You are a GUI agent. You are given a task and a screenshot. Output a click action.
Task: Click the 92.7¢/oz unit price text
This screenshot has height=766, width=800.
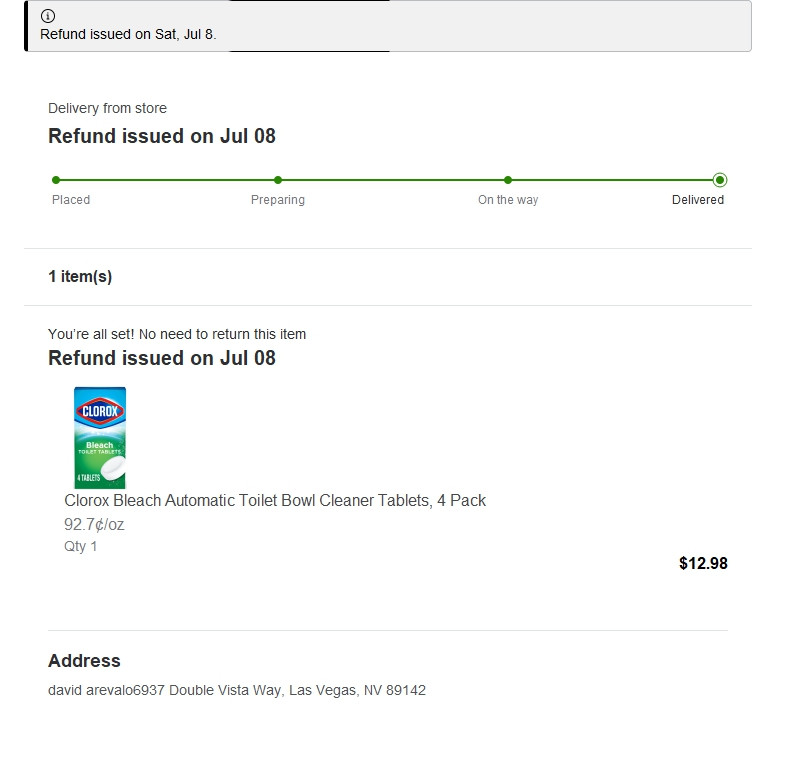(94, 524)
